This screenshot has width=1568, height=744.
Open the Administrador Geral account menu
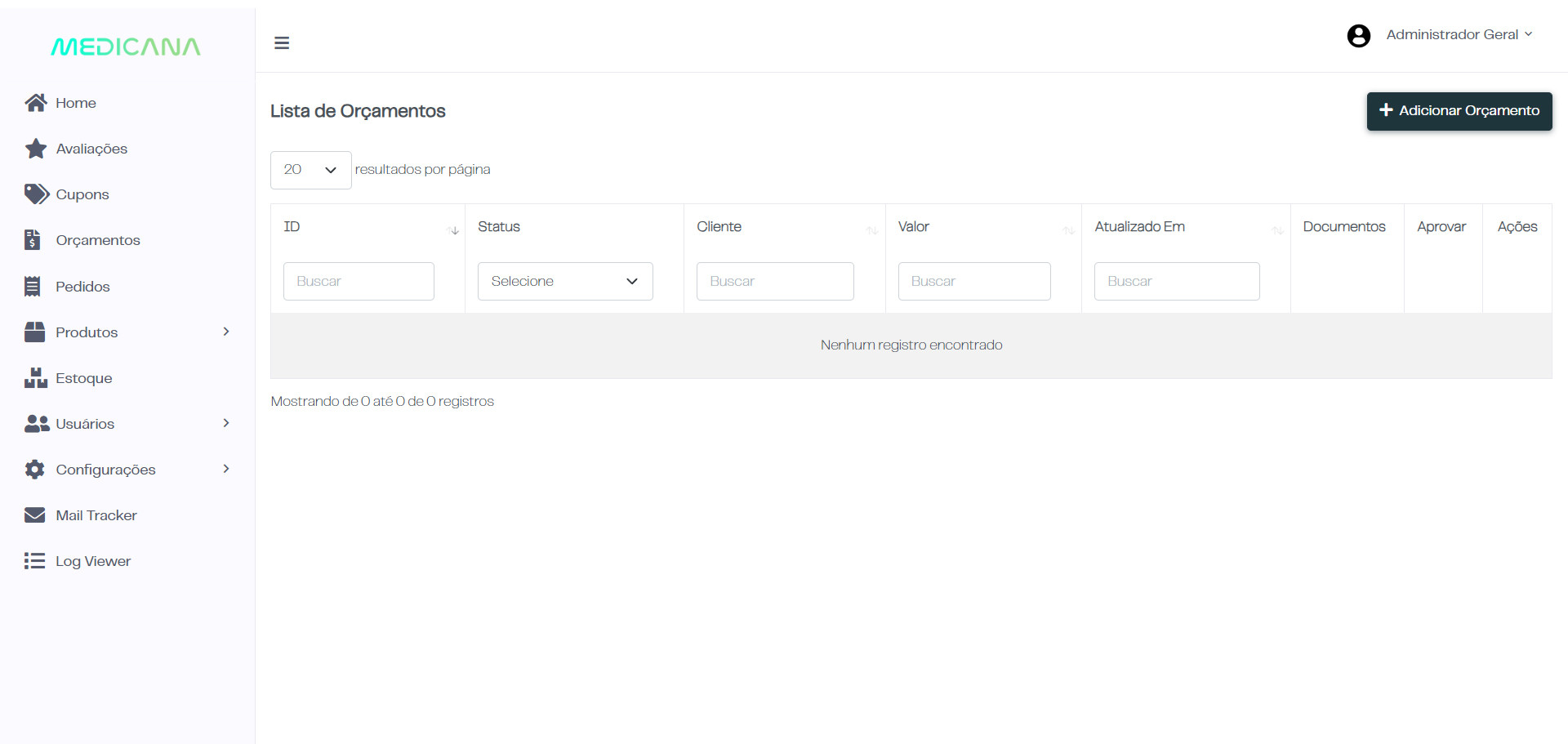click(x=1459, y=35)
